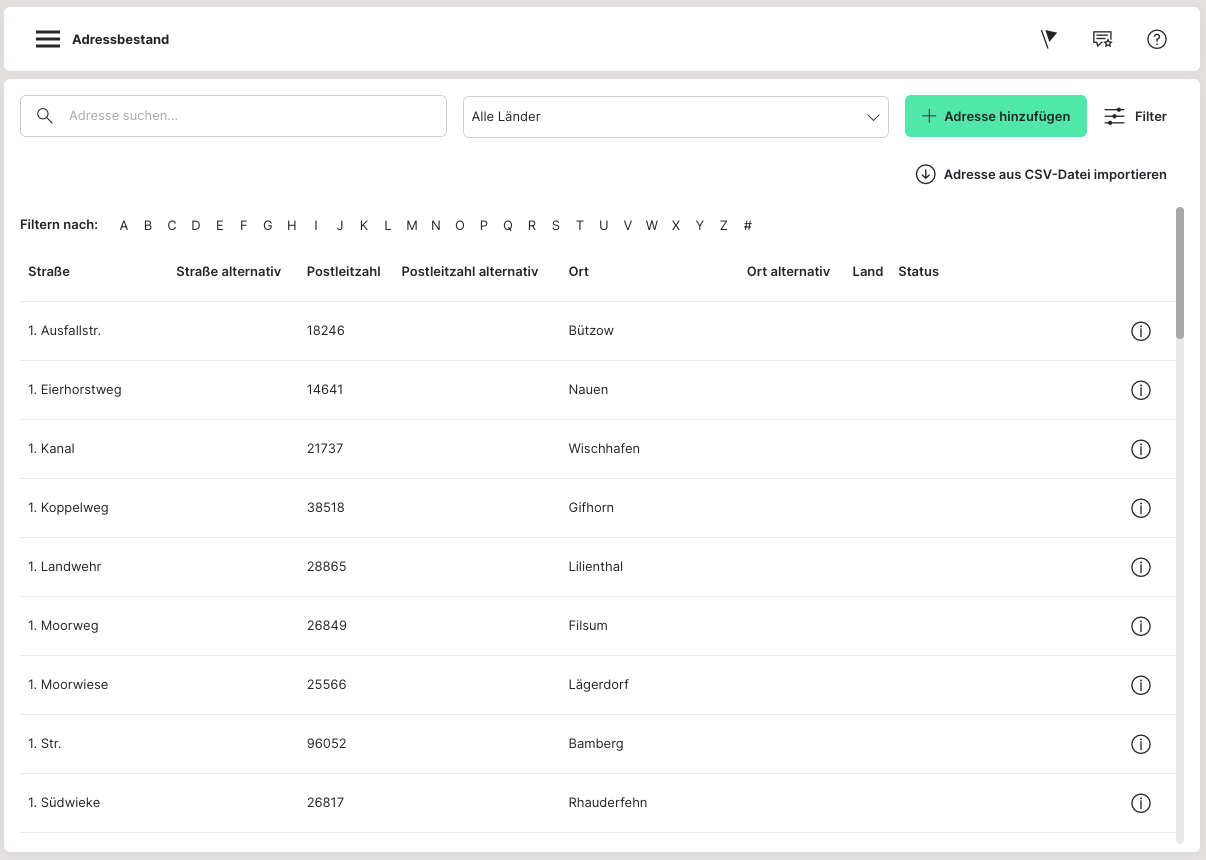
Task: Filter addresses by the # symbol
Action: tap(748, 226)
